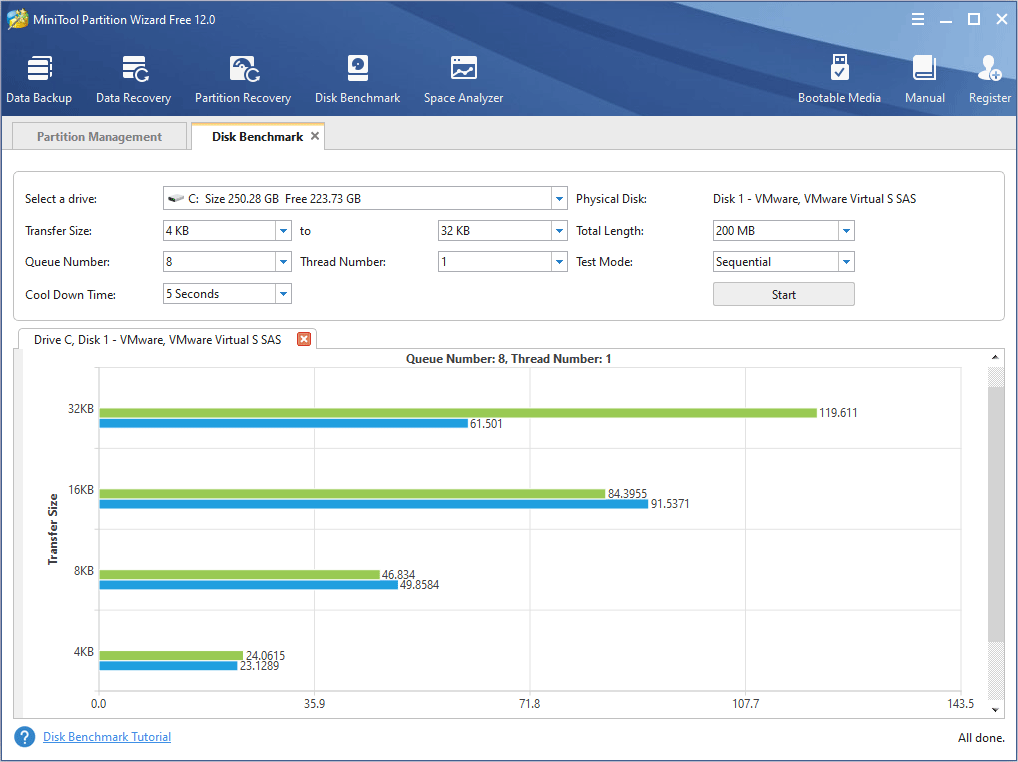Open the Test Mode dropdown
This screenshot has width=1018, height=762.
coord(846,262)
